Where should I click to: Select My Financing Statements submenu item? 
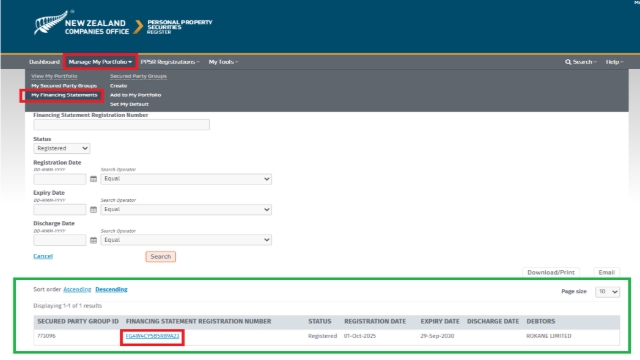click(x=64, y=95)
